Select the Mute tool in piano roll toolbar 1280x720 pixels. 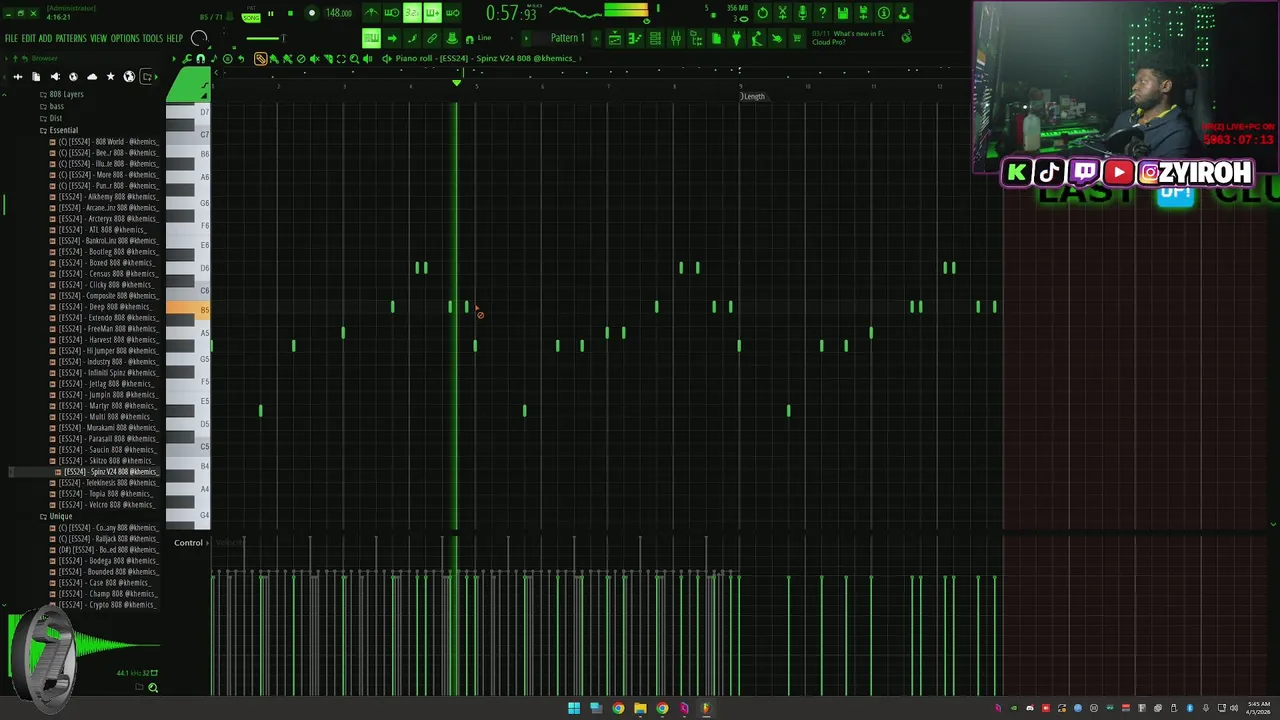coord(315,59)
